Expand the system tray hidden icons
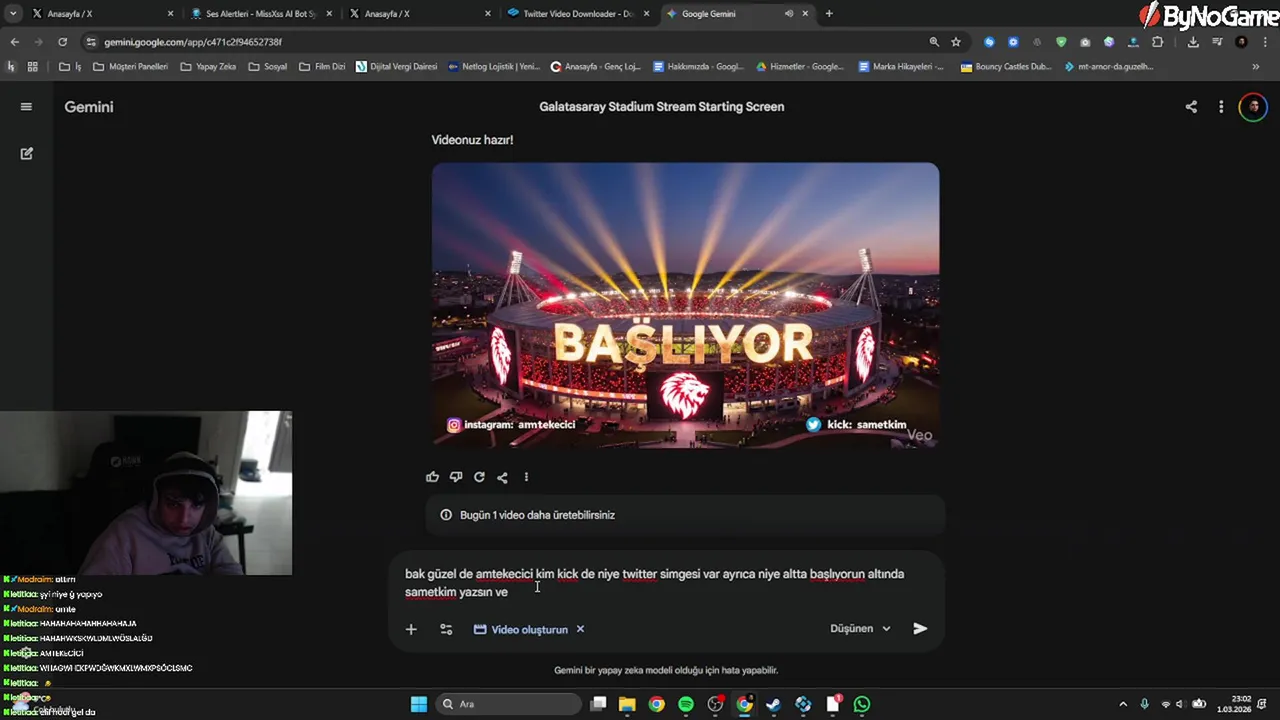This screenshot has height=720, width=1280. (1123, 704)
